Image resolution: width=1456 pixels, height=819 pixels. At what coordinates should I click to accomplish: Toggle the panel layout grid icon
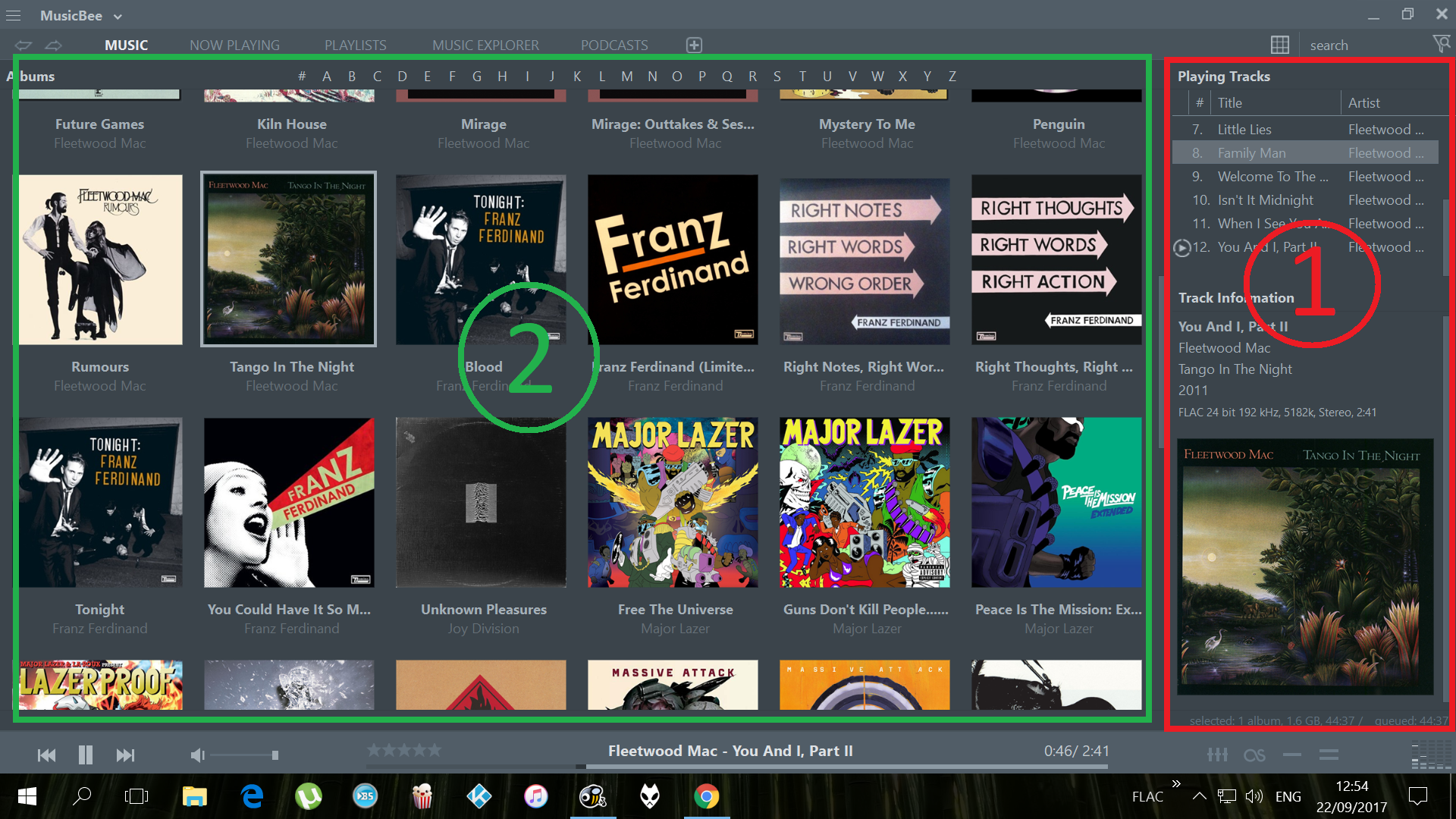pyautogui.click(x=1280, y=45)
